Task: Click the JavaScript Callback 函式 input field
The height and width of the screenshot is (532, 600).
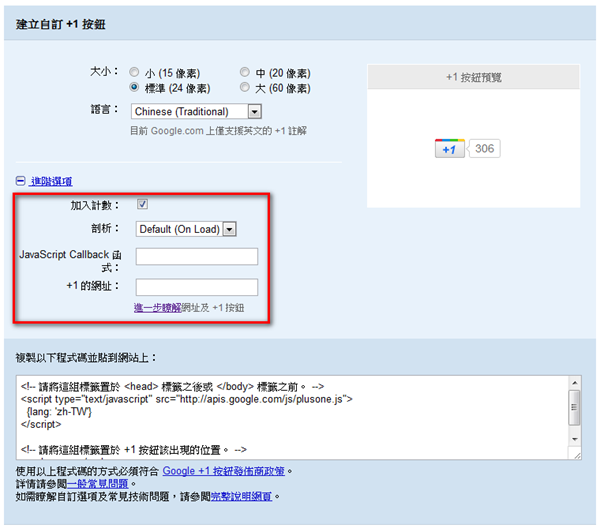Action: click(197, 256)
